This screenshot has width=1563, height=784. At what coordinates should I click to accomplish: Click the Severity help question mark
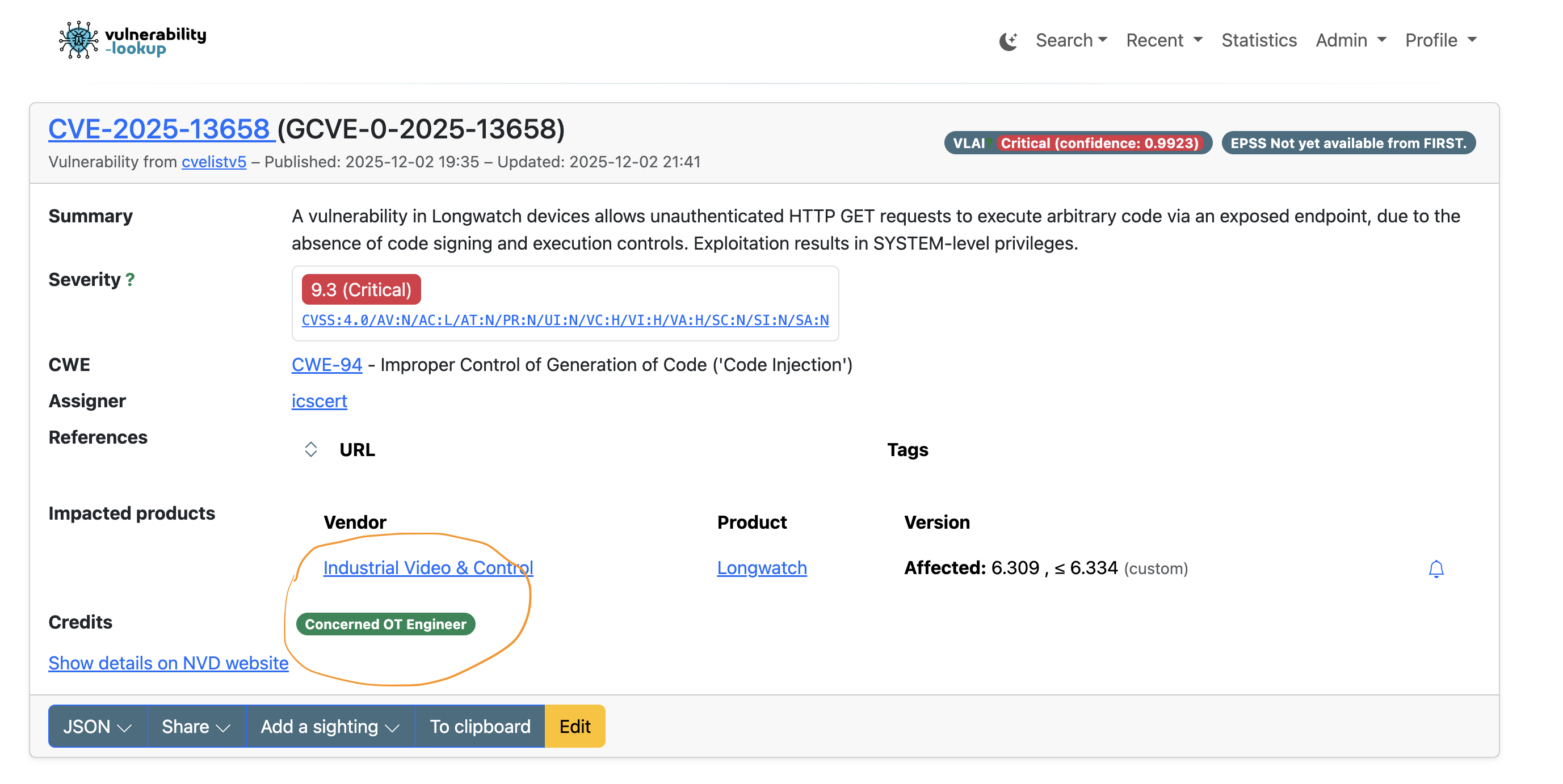tap(130, 280)
